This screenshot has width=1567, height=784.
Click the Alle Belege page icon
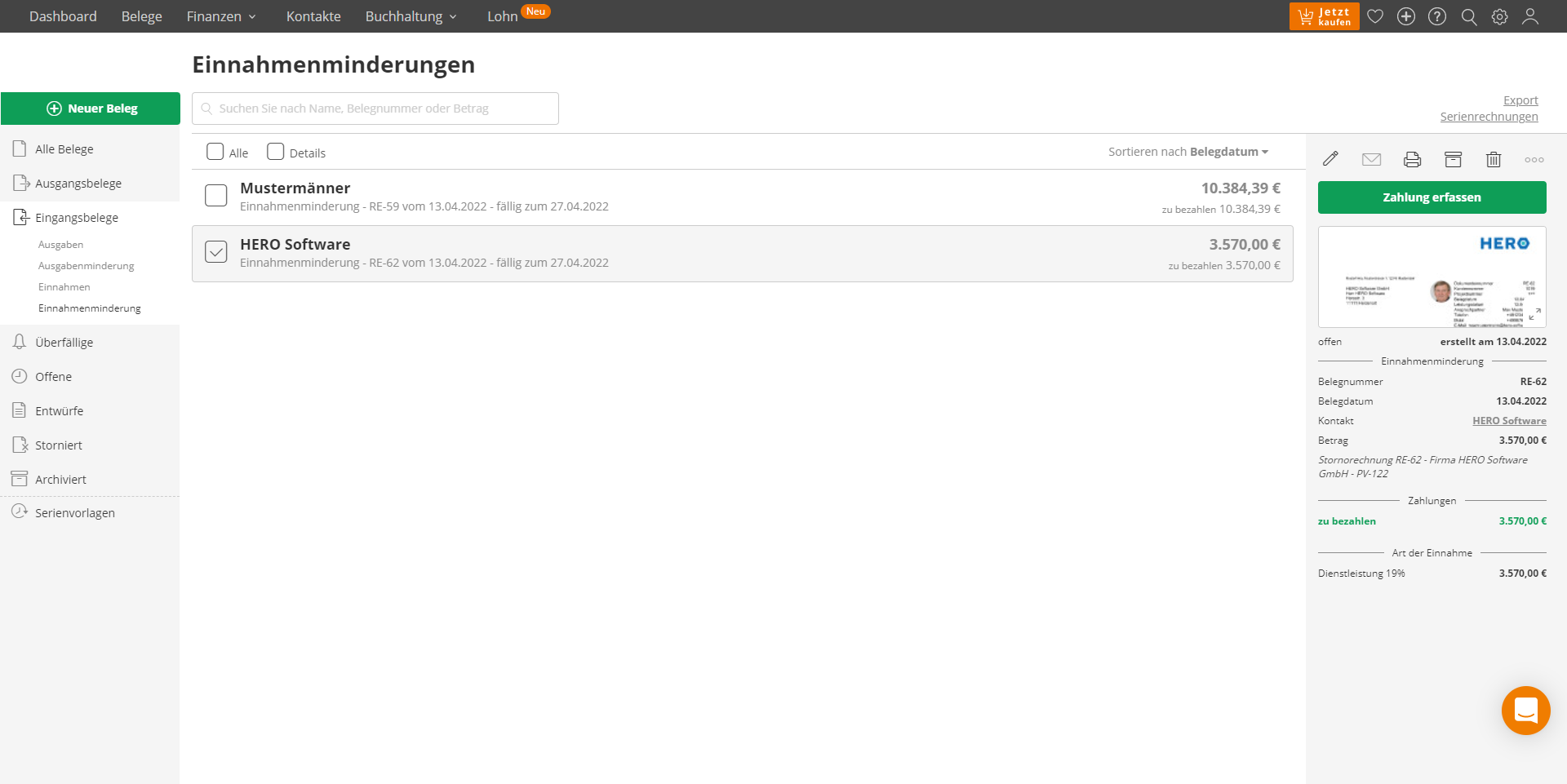20,148
